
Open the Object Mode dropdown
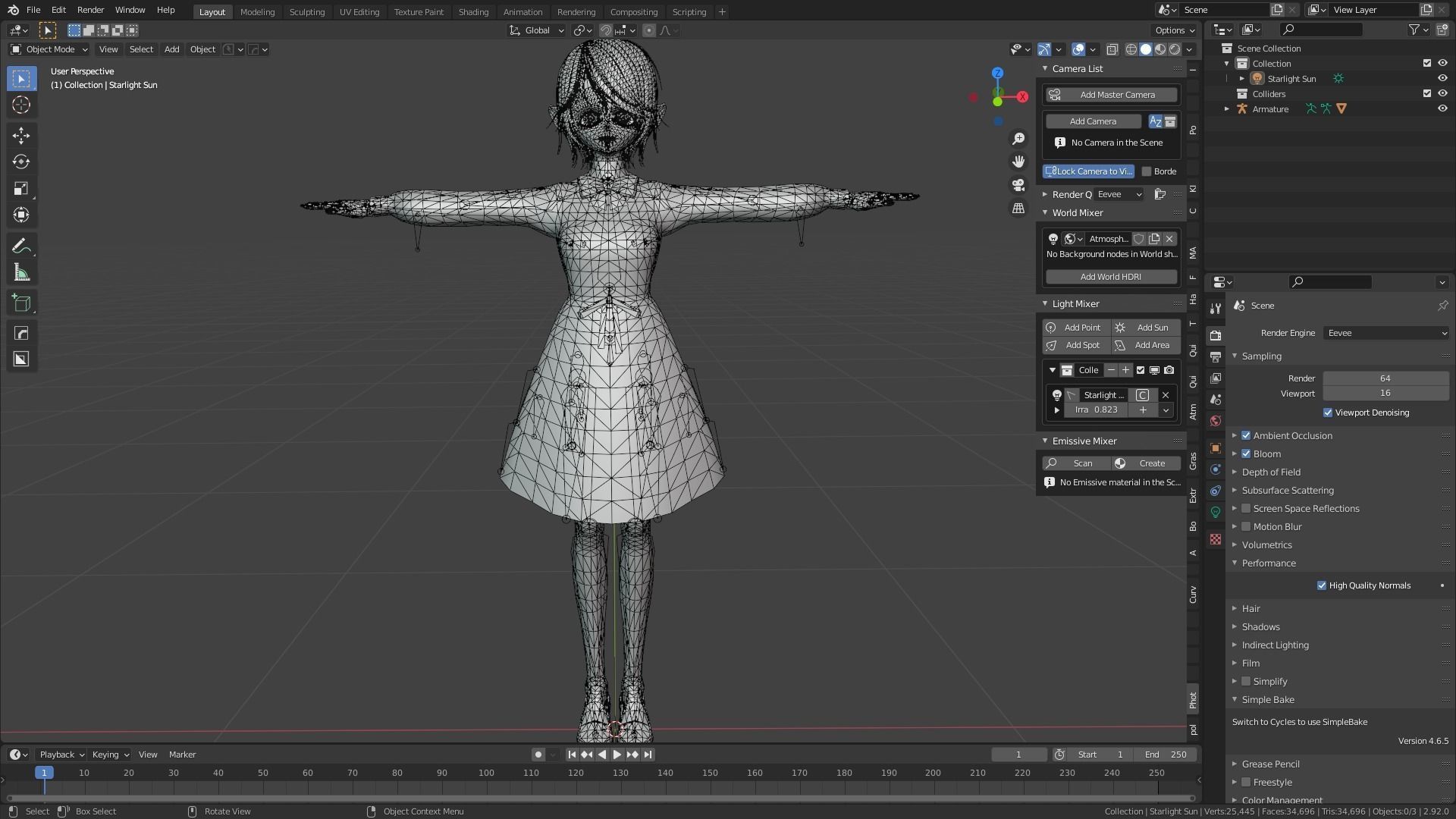pos(49,49)
